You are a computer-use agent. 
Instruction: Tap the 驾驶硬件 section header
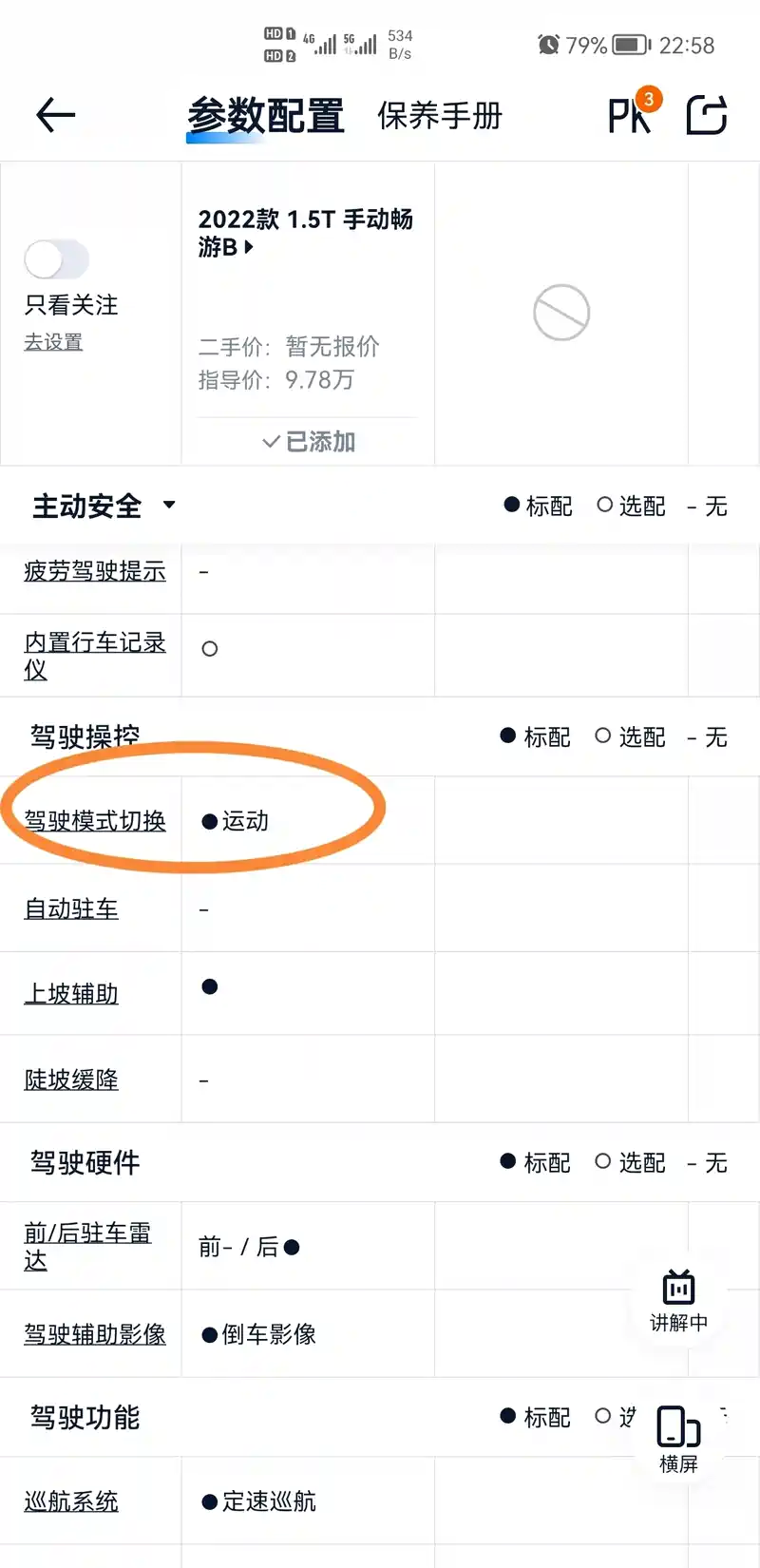(85, 1162)
